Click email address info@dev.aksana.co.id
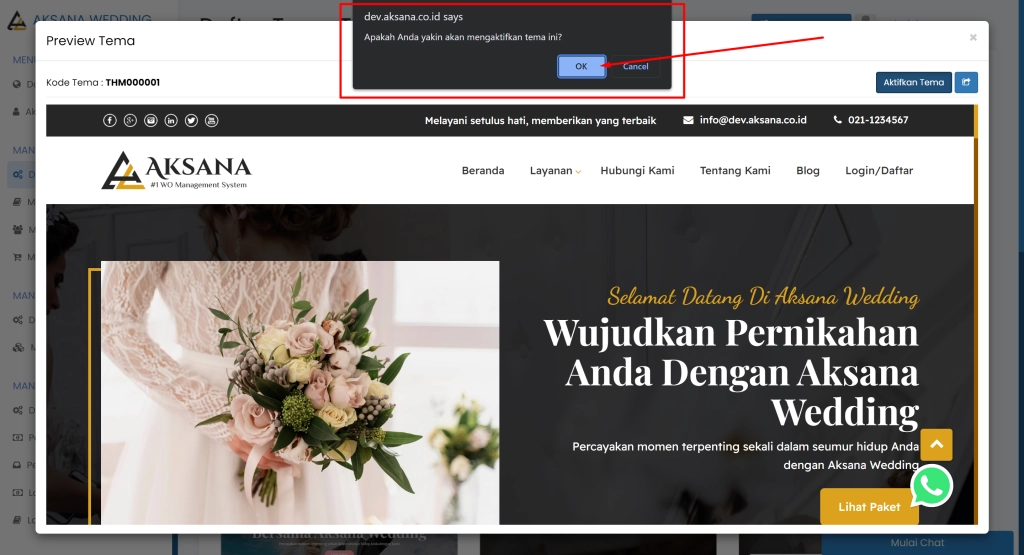This screenshot has width=1024, height=555. 753,120
